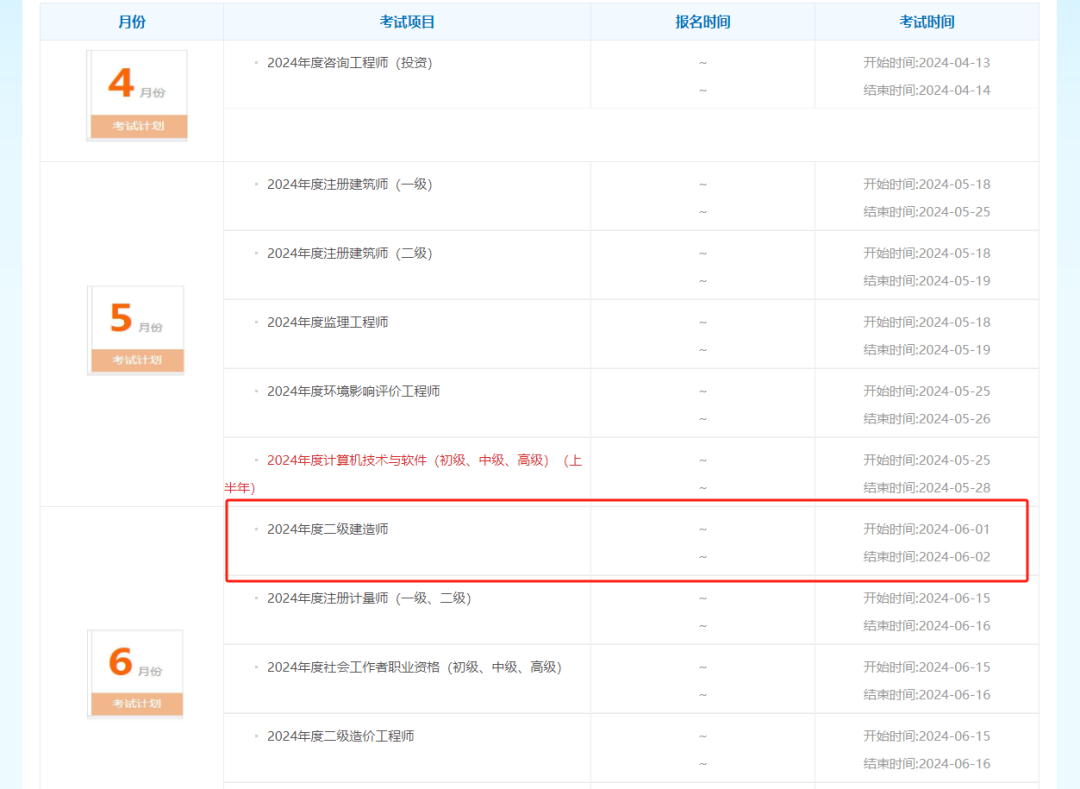Open the 6月份 exam plan calendar icon
The height and width of the screenshot is (789, 1080).
click(136, 674)
